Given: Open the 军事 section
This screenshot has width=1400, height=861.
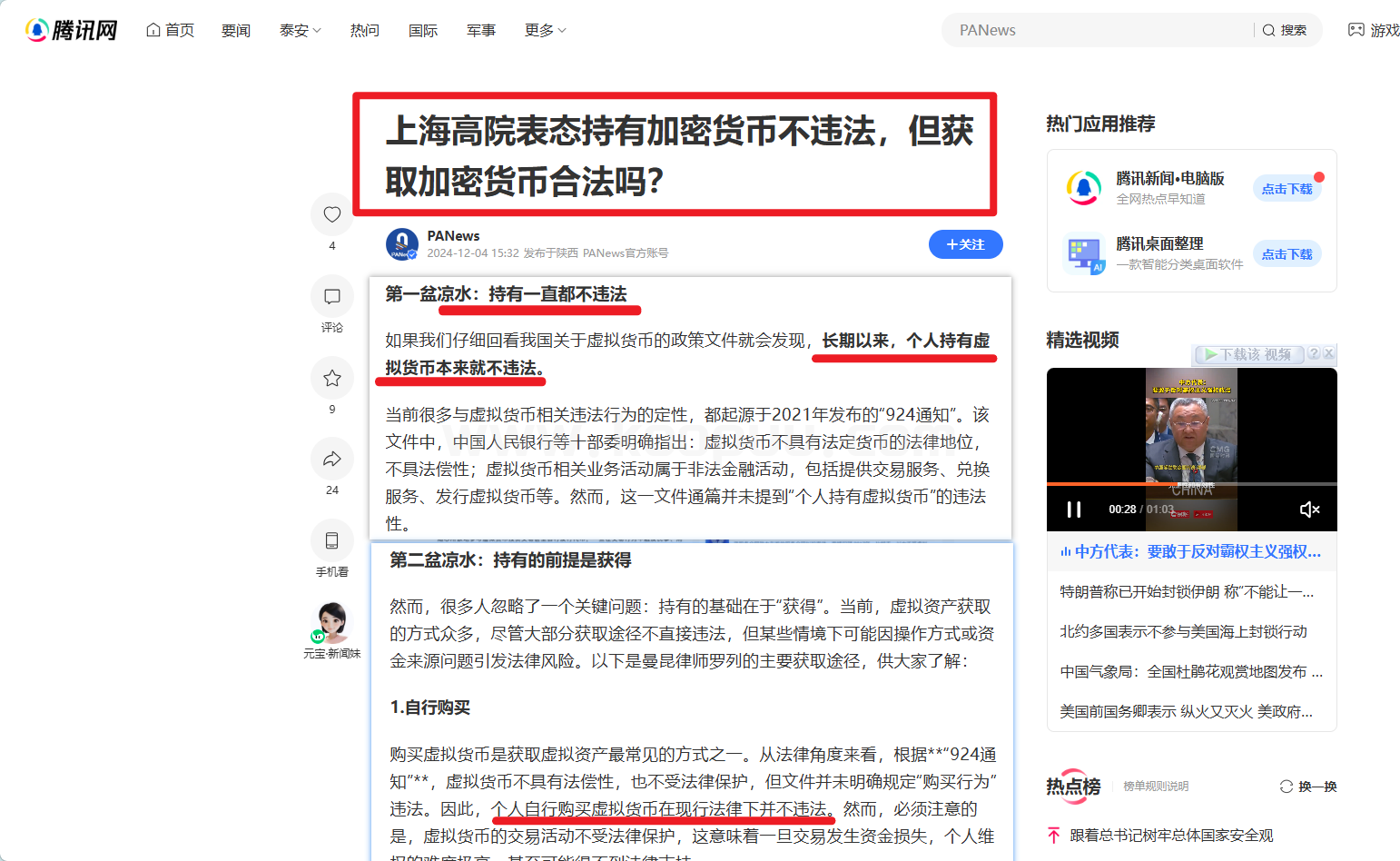Looking at the screenshot, I should (x=481, y=30).
